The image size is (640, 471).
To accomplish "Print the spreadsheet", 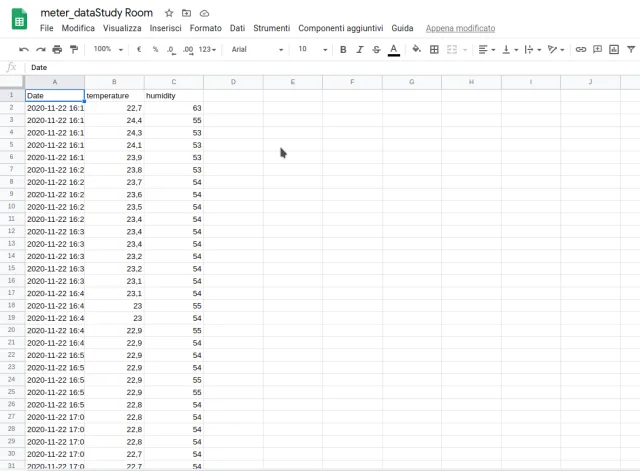I will click(x=57, y=49).
